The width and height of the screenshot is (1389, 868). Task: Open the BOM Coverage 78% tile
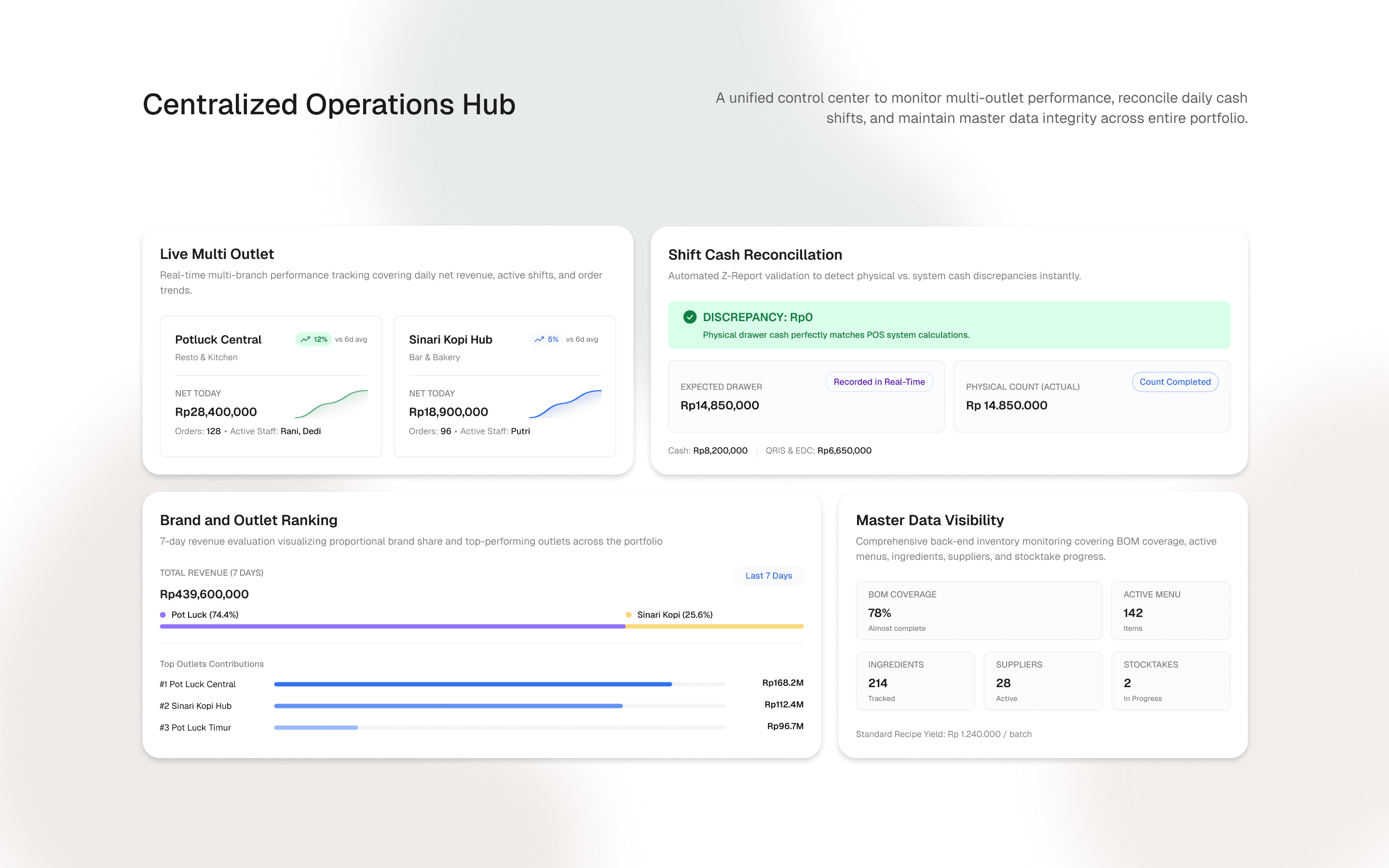[979, 611]
